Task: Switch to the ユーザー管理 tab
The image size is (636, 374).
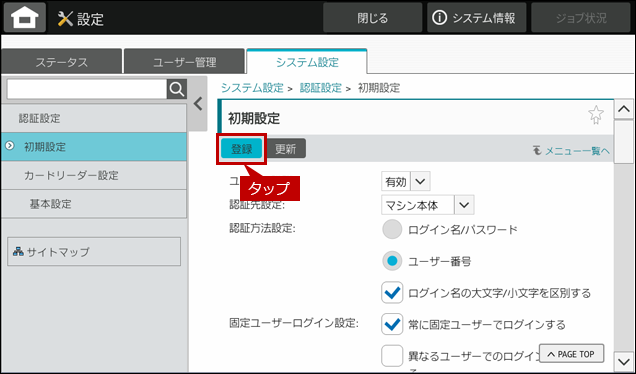Action: click(185, 62)
